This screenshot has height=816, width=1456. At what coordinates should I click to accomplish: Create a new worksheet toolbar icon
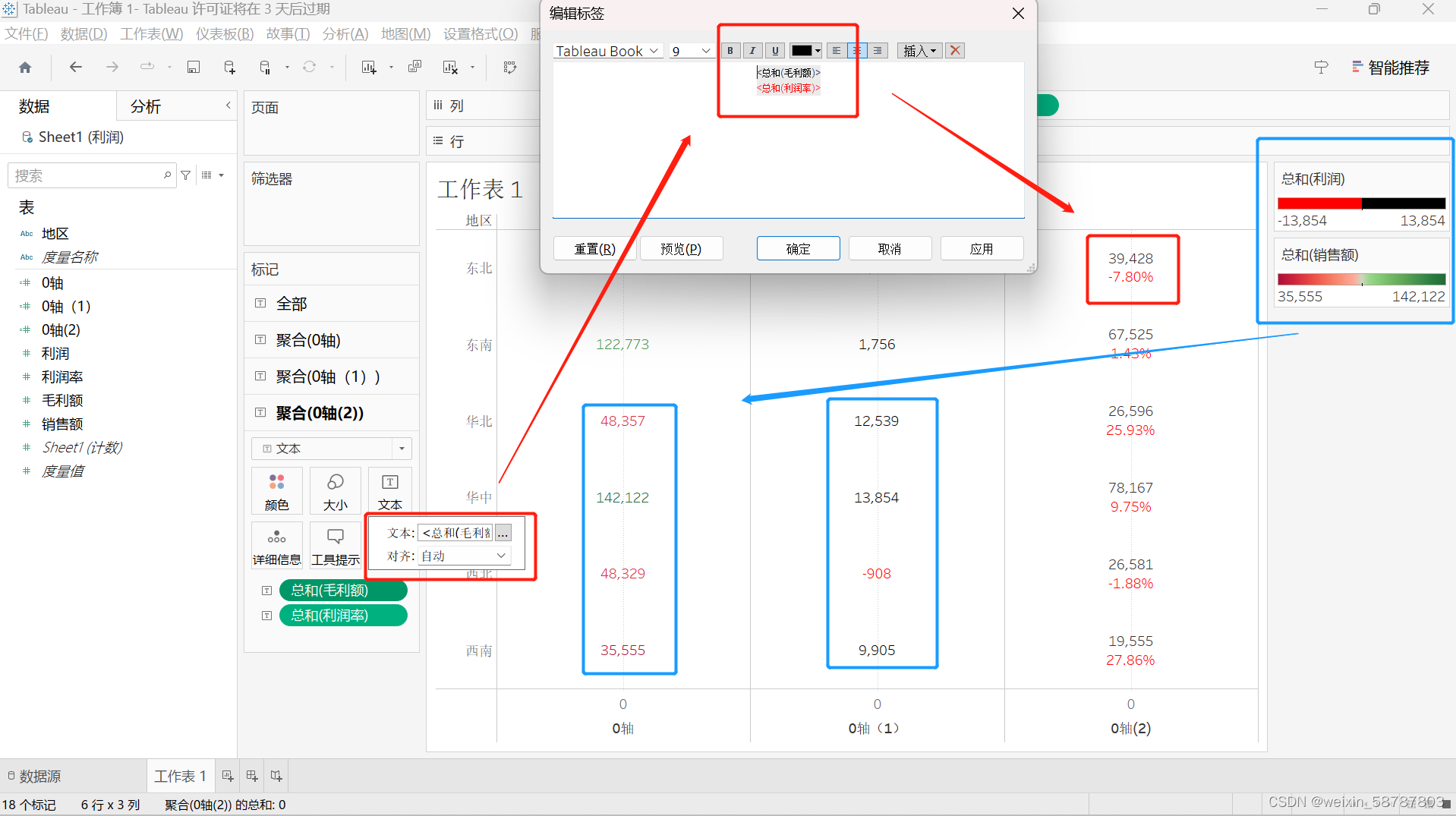click(x=369, y=68)
